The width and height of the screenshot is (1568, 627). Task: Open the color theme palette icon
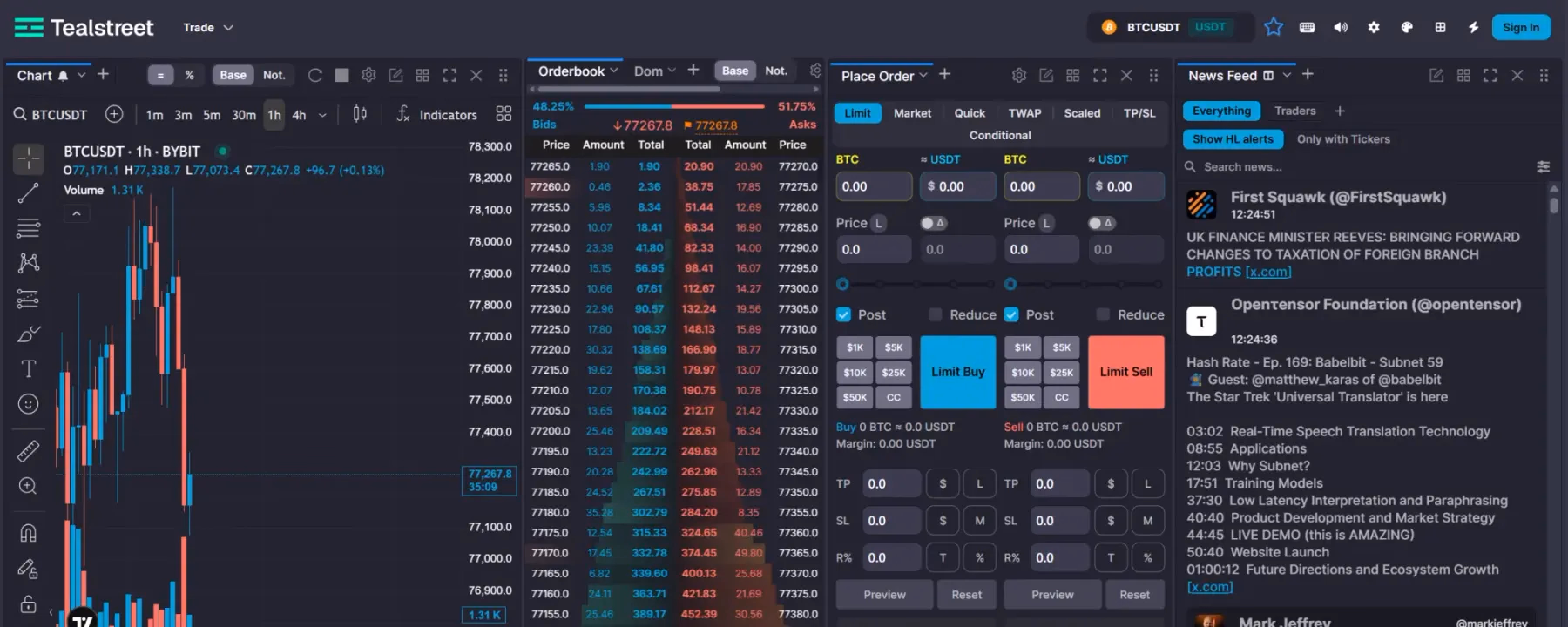click(x=1407, y=27)
